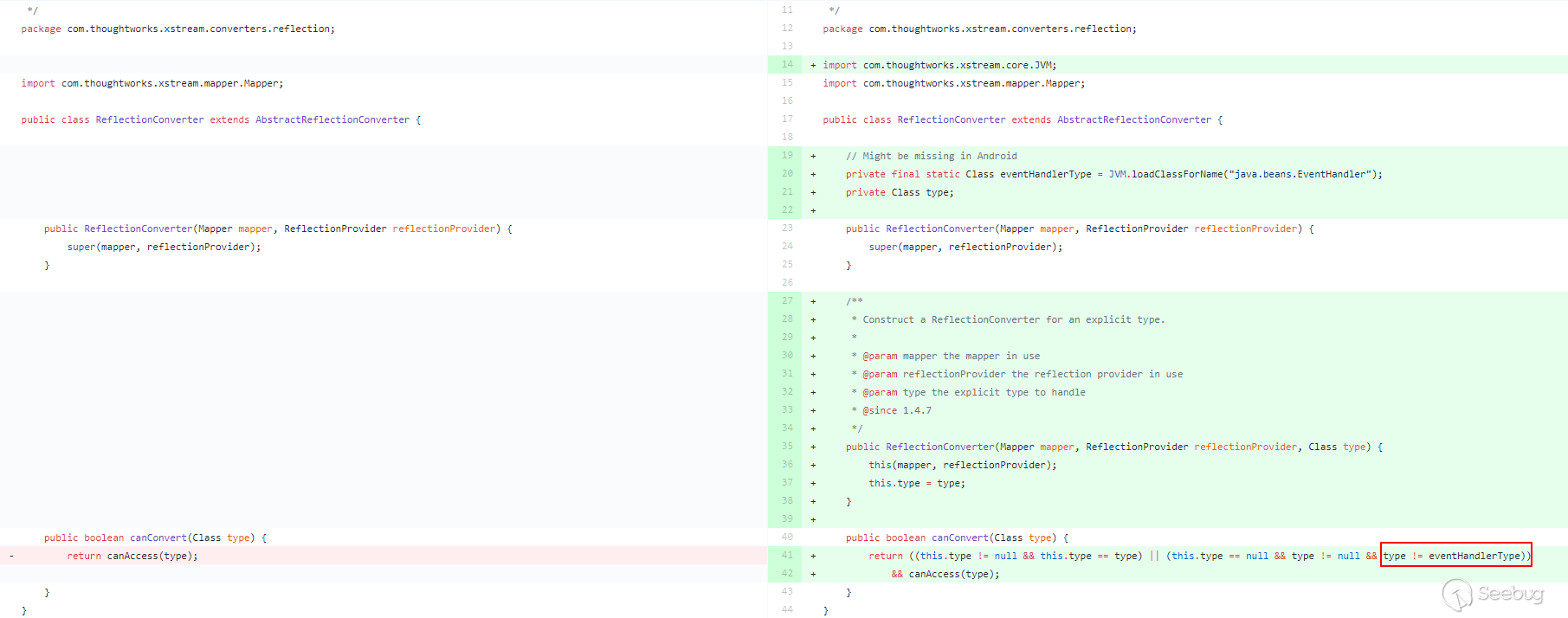Click line number 20 in the gutter
Viewport: 1568px width, 618px height.
point(787,174)
